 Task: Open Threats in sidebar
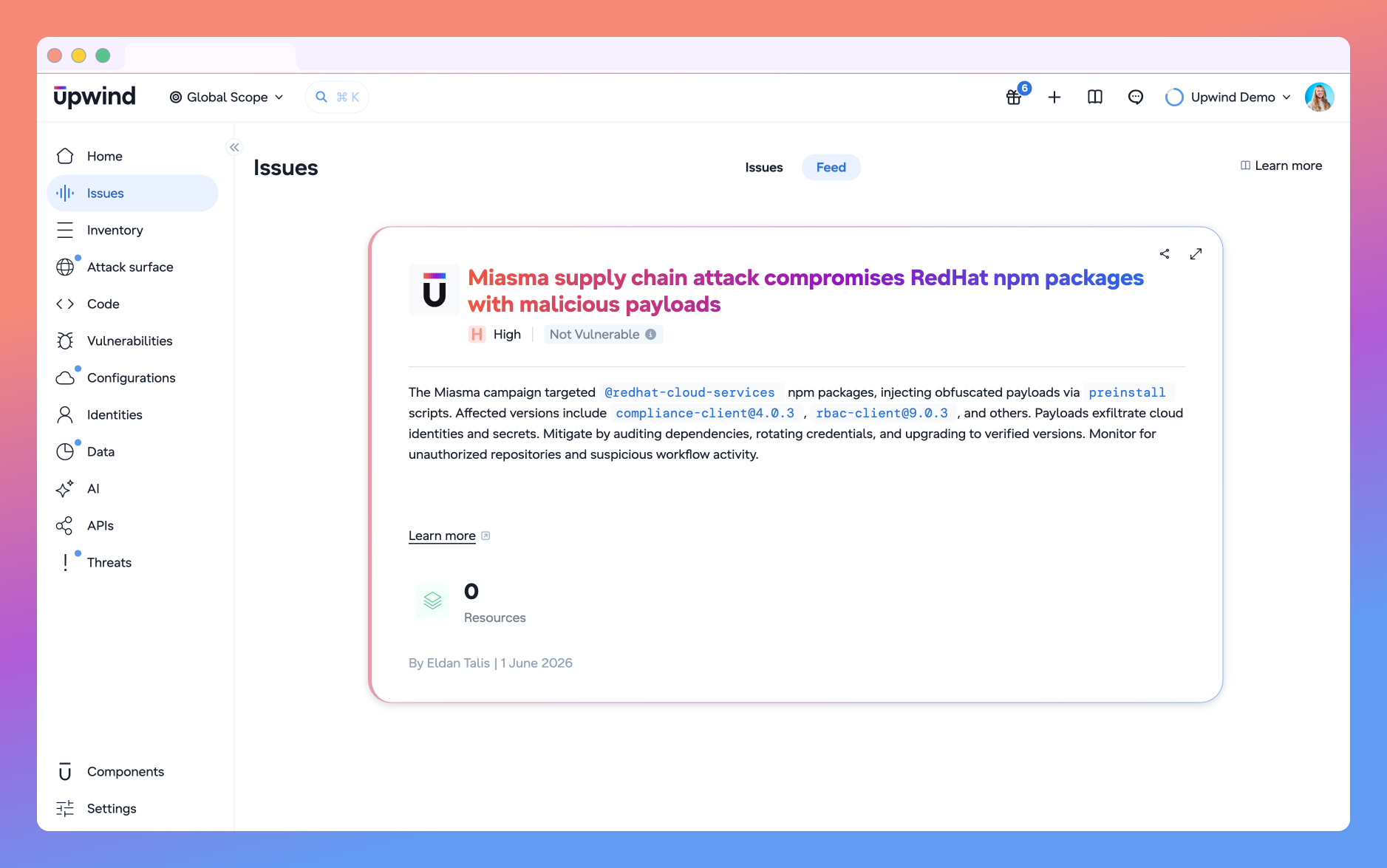(133, 562)
